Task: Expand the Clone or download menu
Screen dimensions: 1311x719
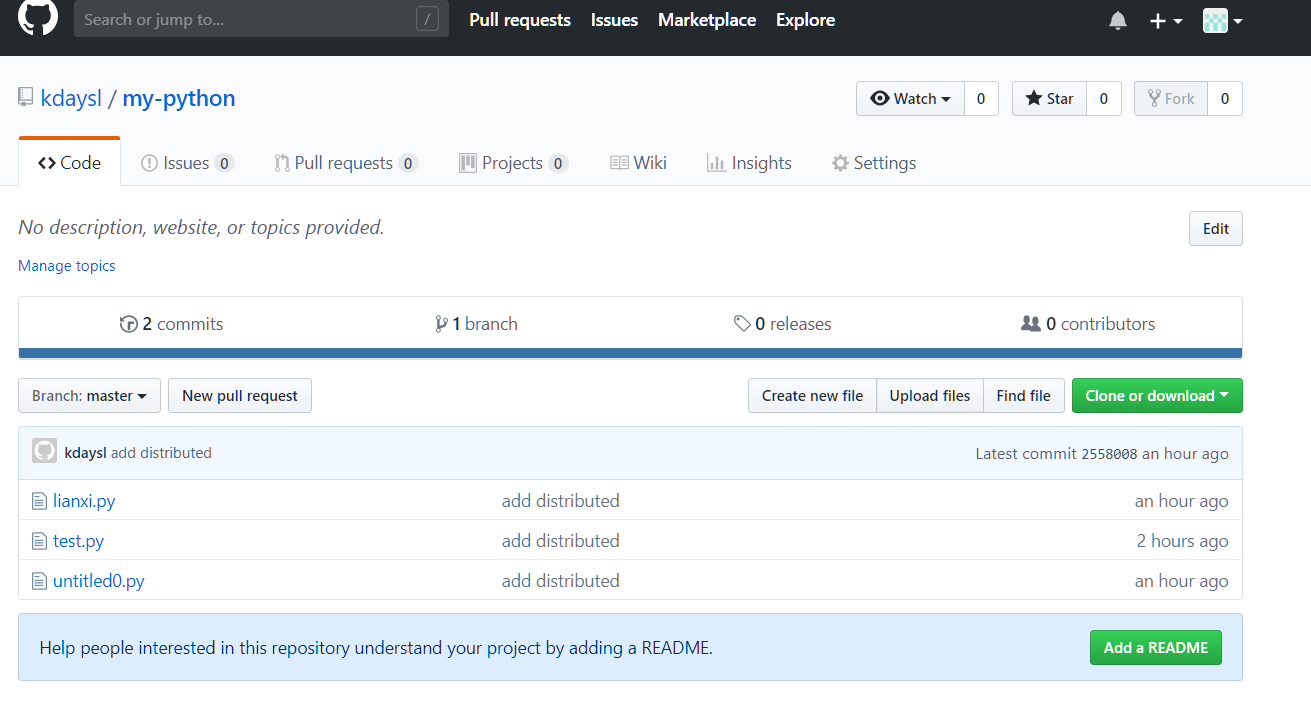Action: tap(1157, 396)
